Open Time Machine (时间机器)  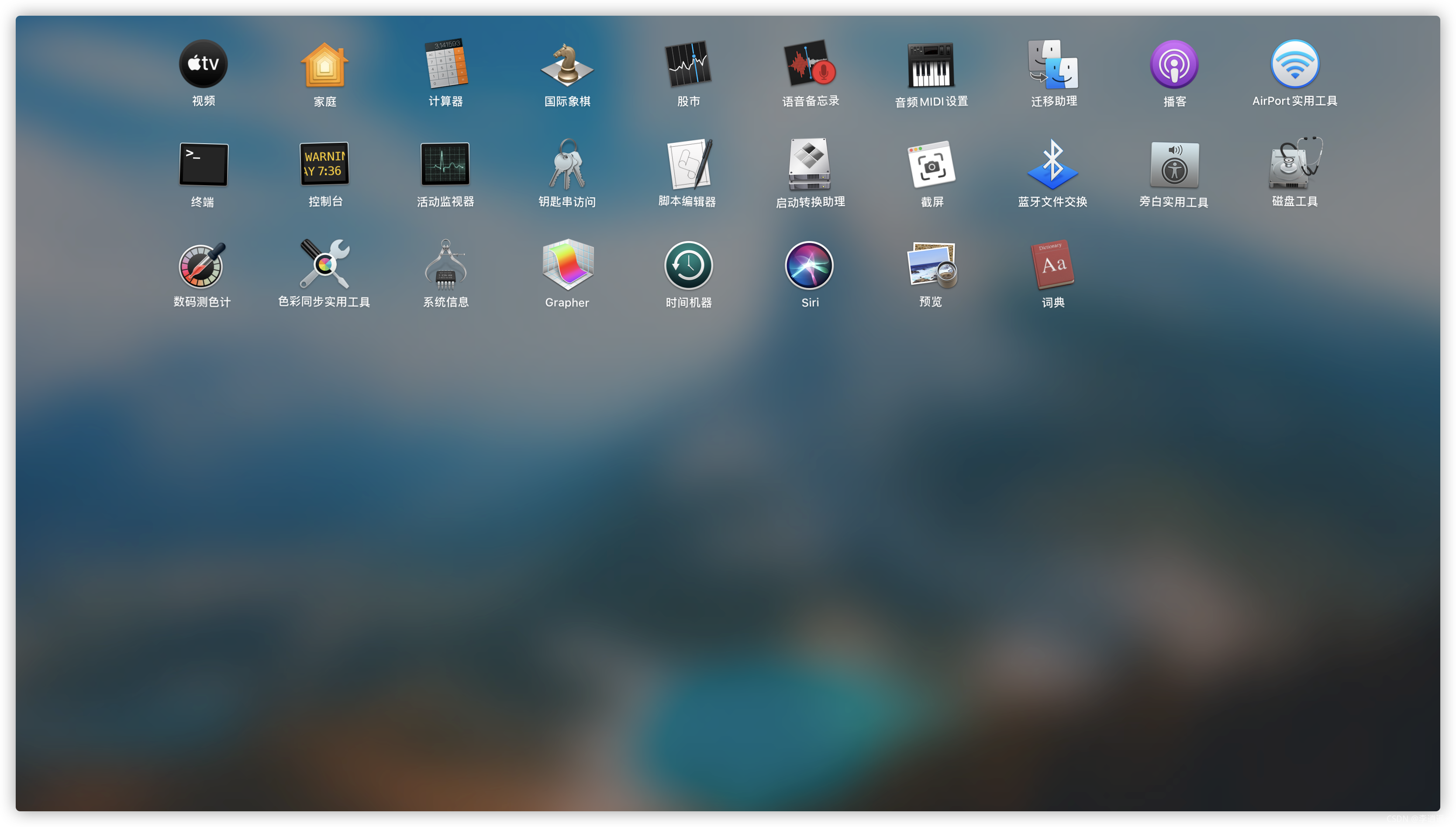(689, 265)
